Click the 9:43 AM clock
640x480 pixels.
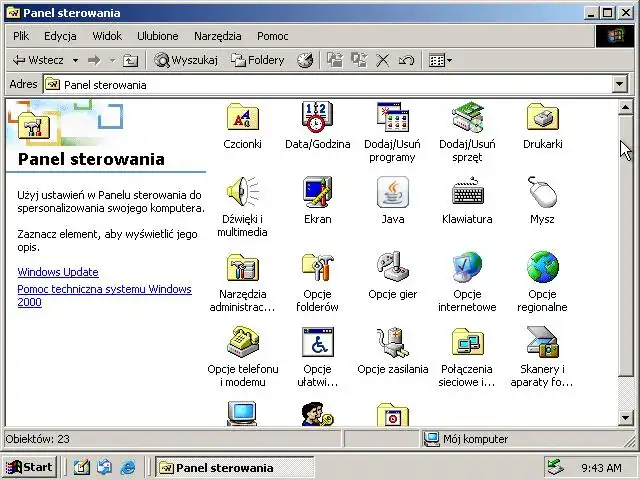tap(601, 468)
